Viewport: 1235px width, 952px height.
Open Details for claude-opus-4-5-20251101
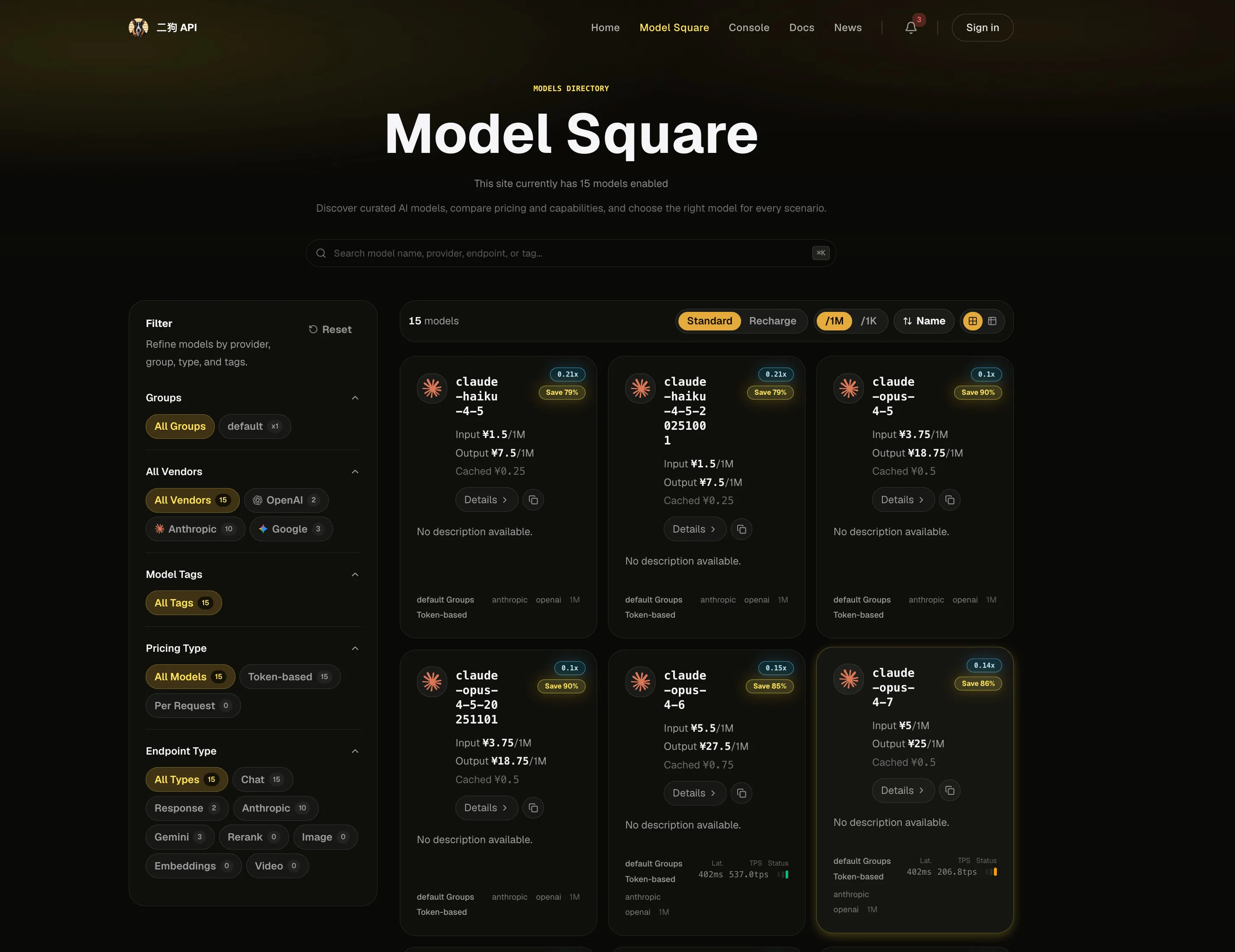(x=486, y=808)
